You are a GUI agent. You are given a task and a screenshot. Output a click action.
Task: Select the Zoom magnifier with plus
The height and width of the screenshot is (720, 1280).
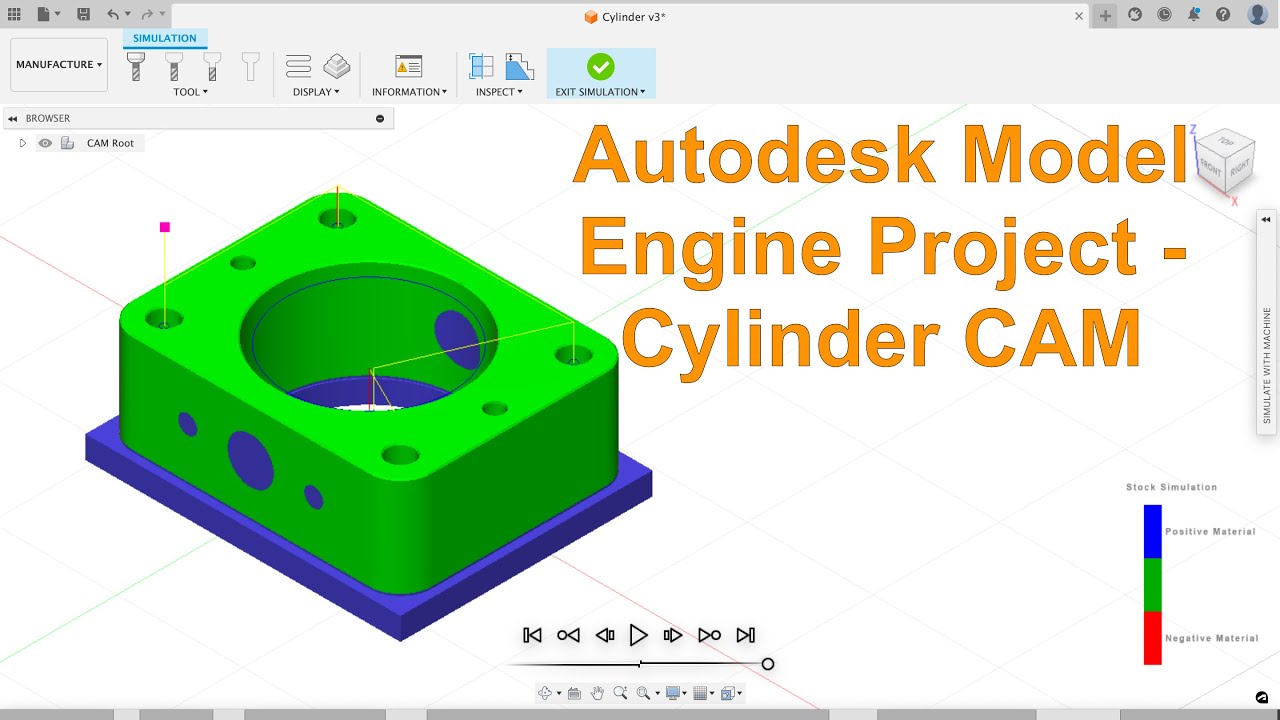coord(620,693)
